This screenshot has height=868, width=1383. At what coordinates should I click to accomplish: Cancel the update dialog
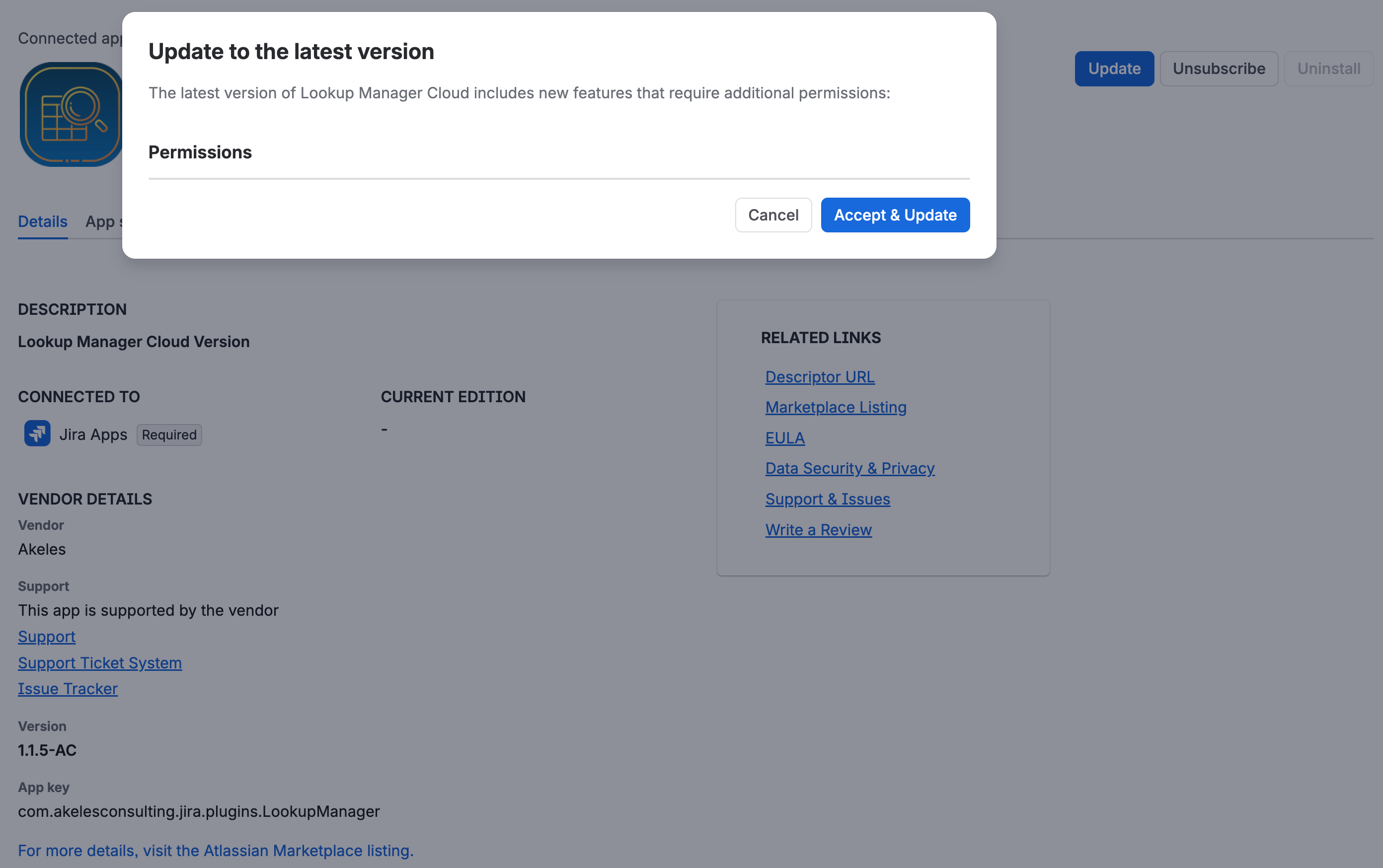tap(773, 216)
